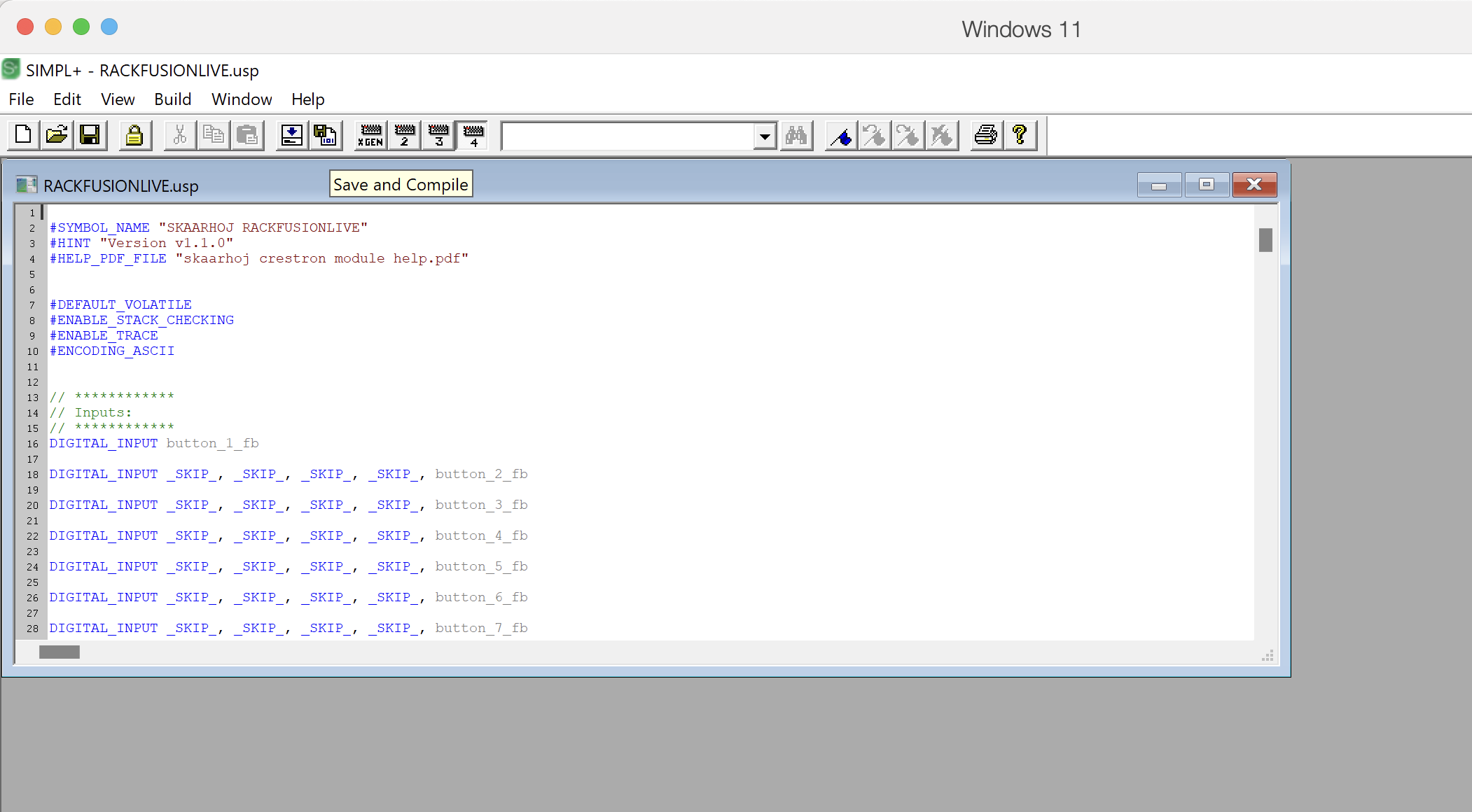Viewport: 1472px width, 812px height.
Task: Click the second flag bookmark icon
Action: (x=875, y=134)
